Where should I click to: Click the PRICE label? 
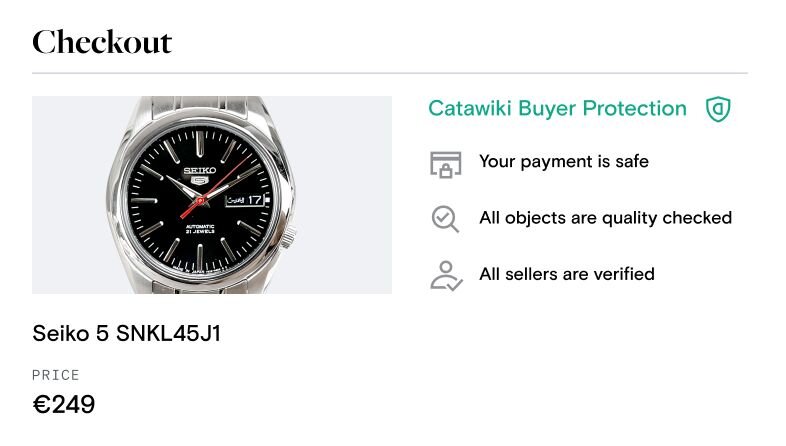tap(56, 375)
